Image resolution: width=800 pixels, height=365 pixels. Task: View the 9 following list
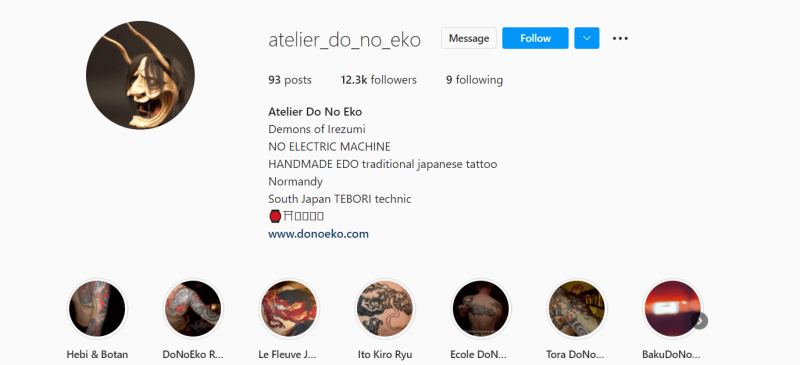point(474,80)
